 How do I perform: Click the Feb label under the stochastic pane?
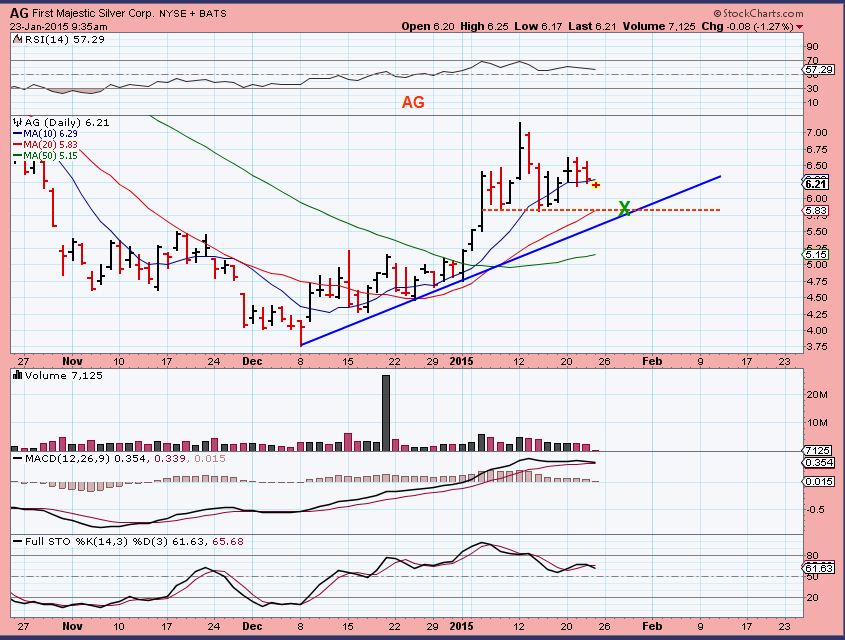tap(652, 626)
